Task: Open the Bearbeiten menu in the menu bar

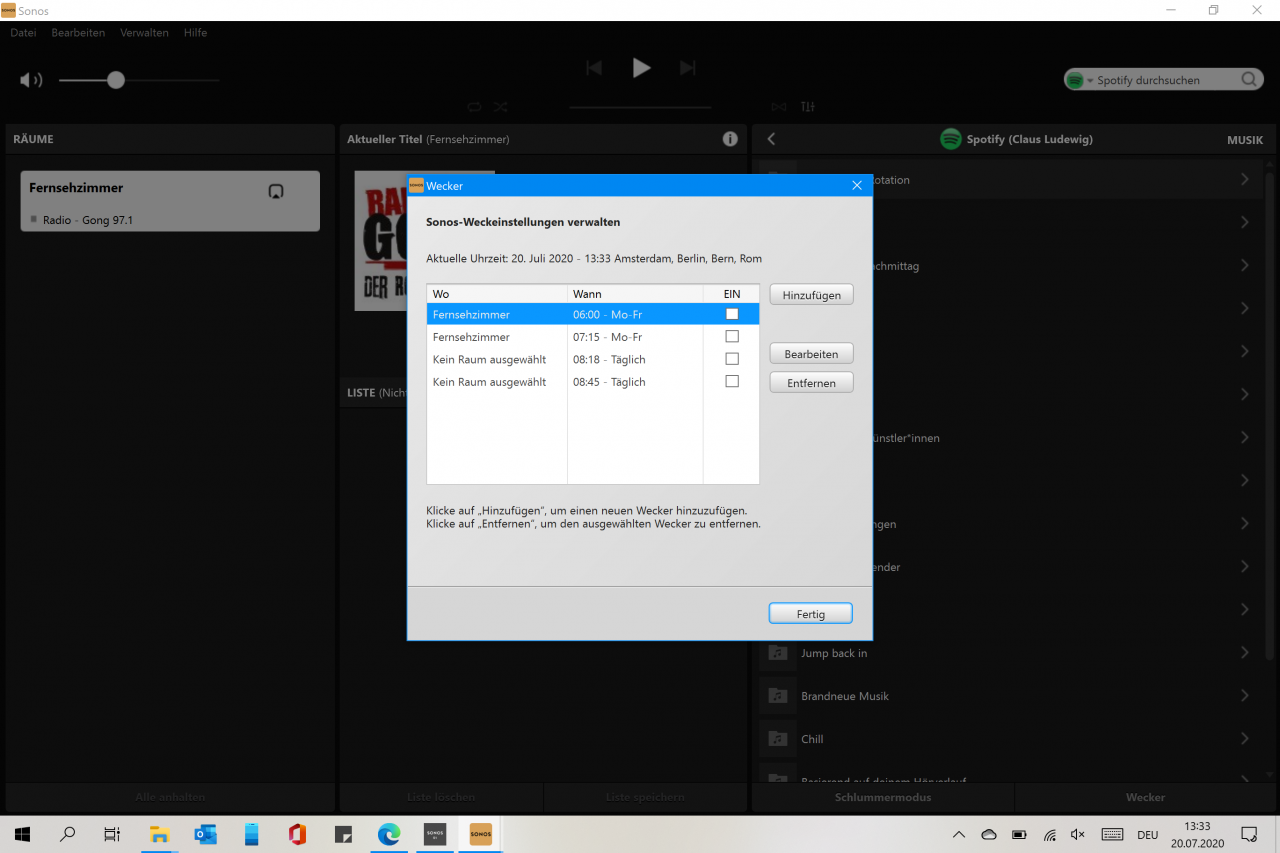Action: pos(78,33)
